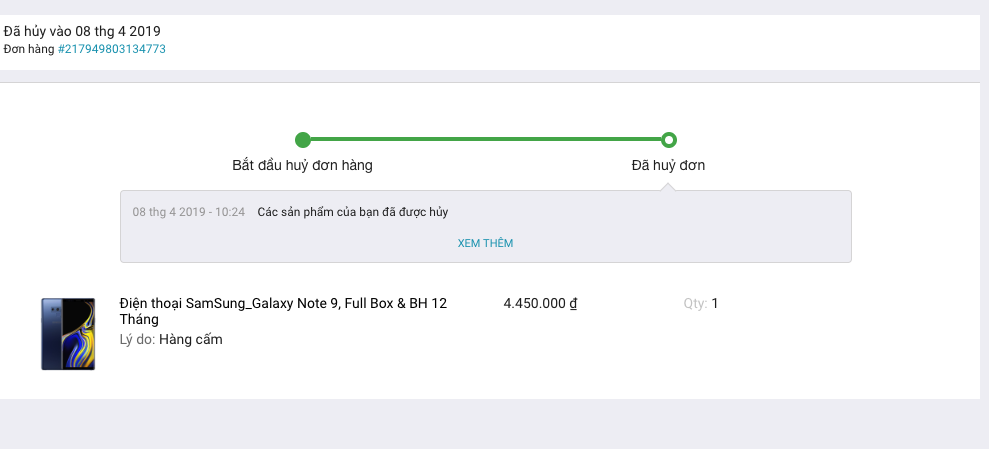Click the 08 thg 4 2019 - 10:24 timestamp
989x449 pixels.
click(189, 212)
